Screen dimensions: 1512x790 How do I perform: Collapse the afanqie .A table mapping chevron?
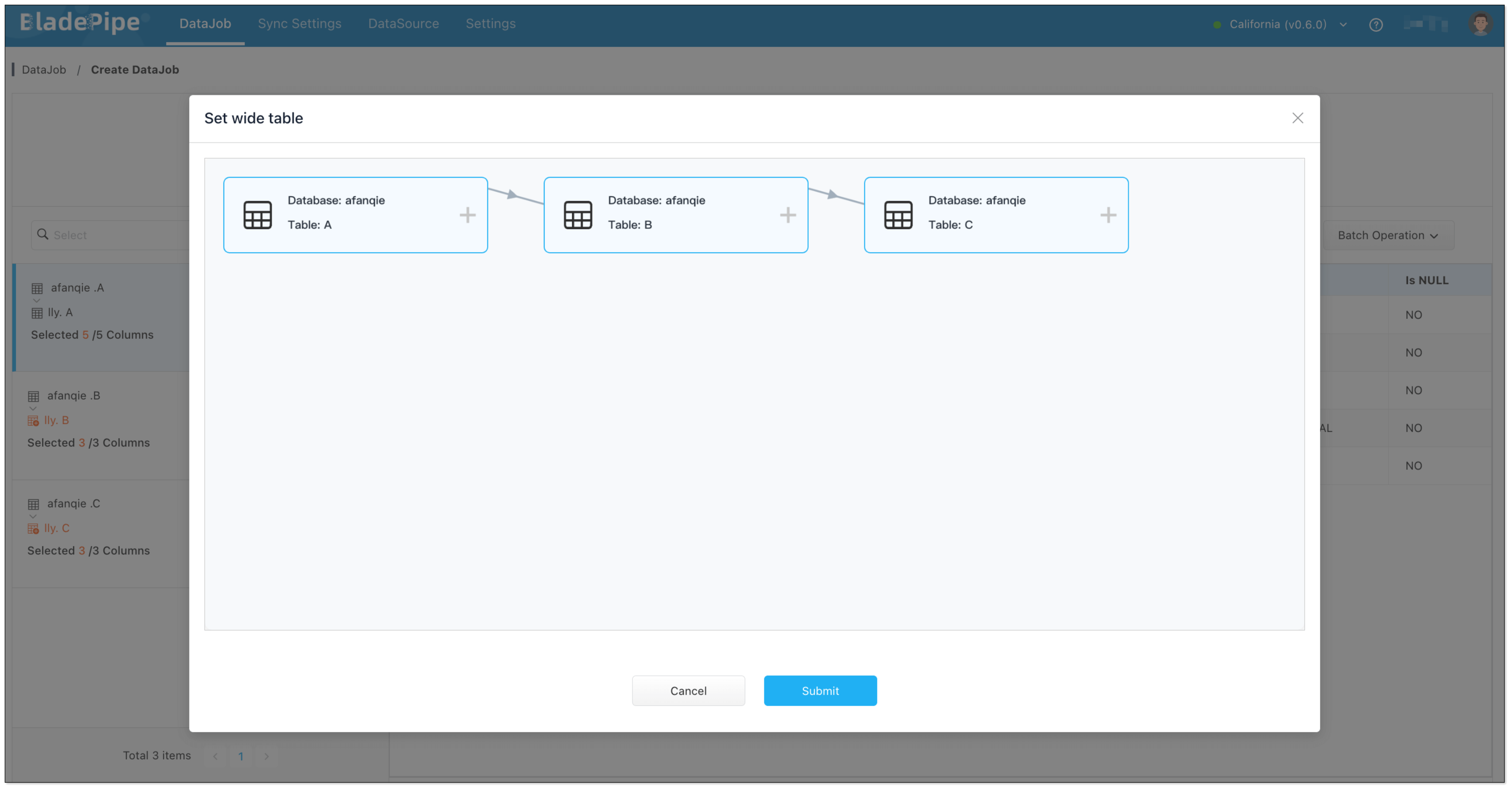click(36, 300)
